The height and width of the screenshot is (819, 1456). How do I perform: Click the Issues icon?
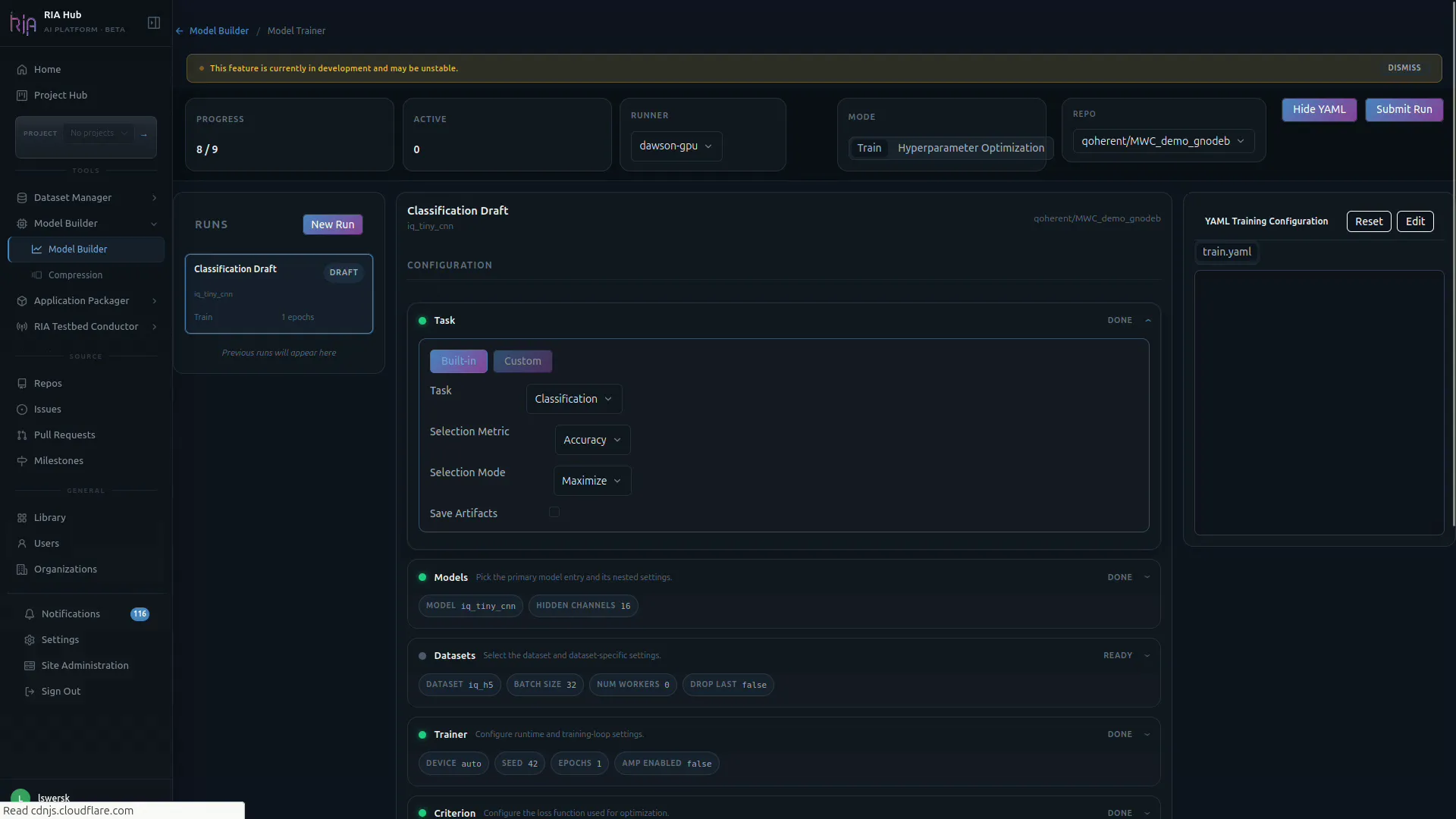pyautogui.click(x=22, y=409)
